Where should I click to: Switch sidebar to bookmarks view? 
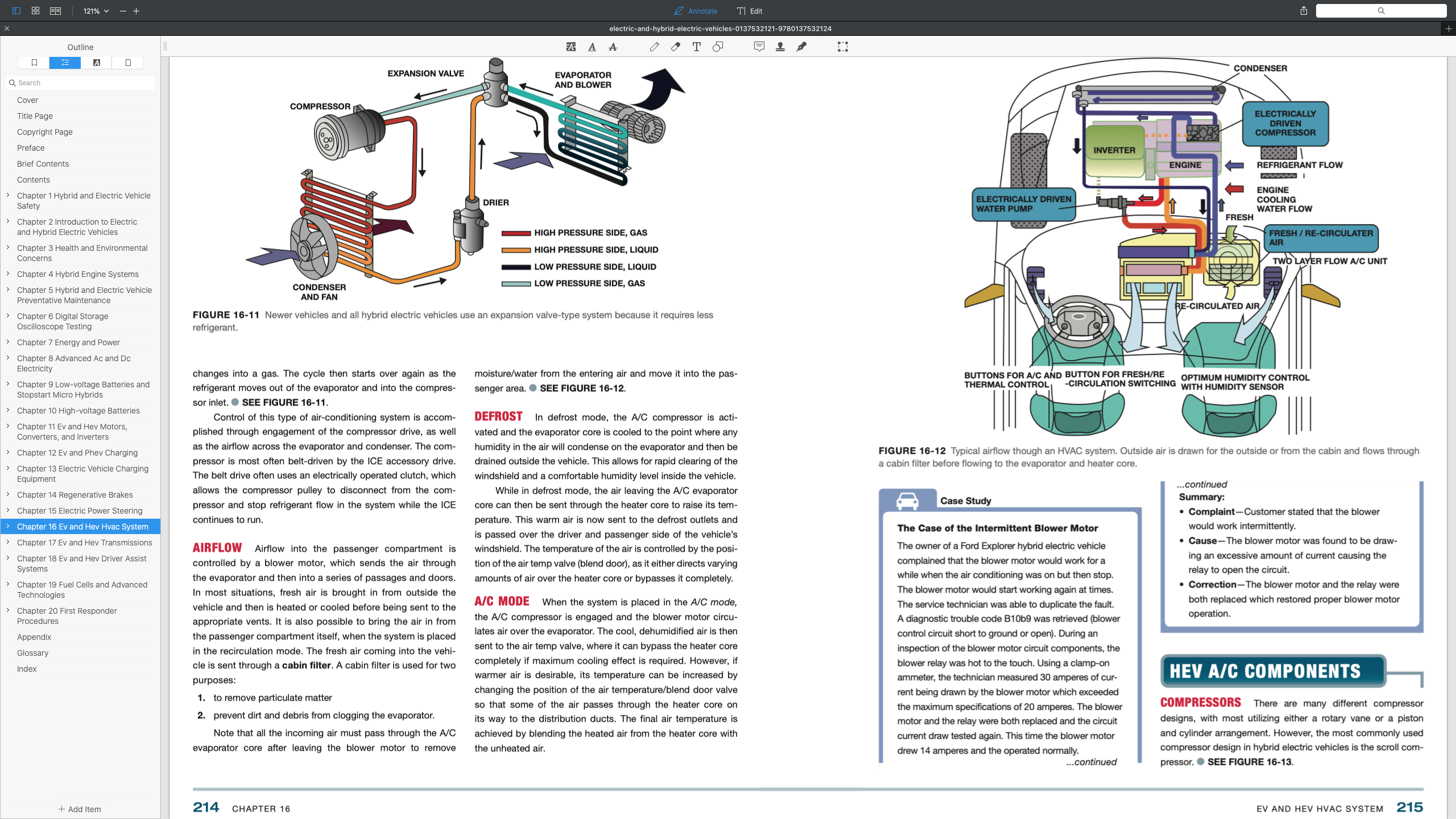(x=34, y=63)
